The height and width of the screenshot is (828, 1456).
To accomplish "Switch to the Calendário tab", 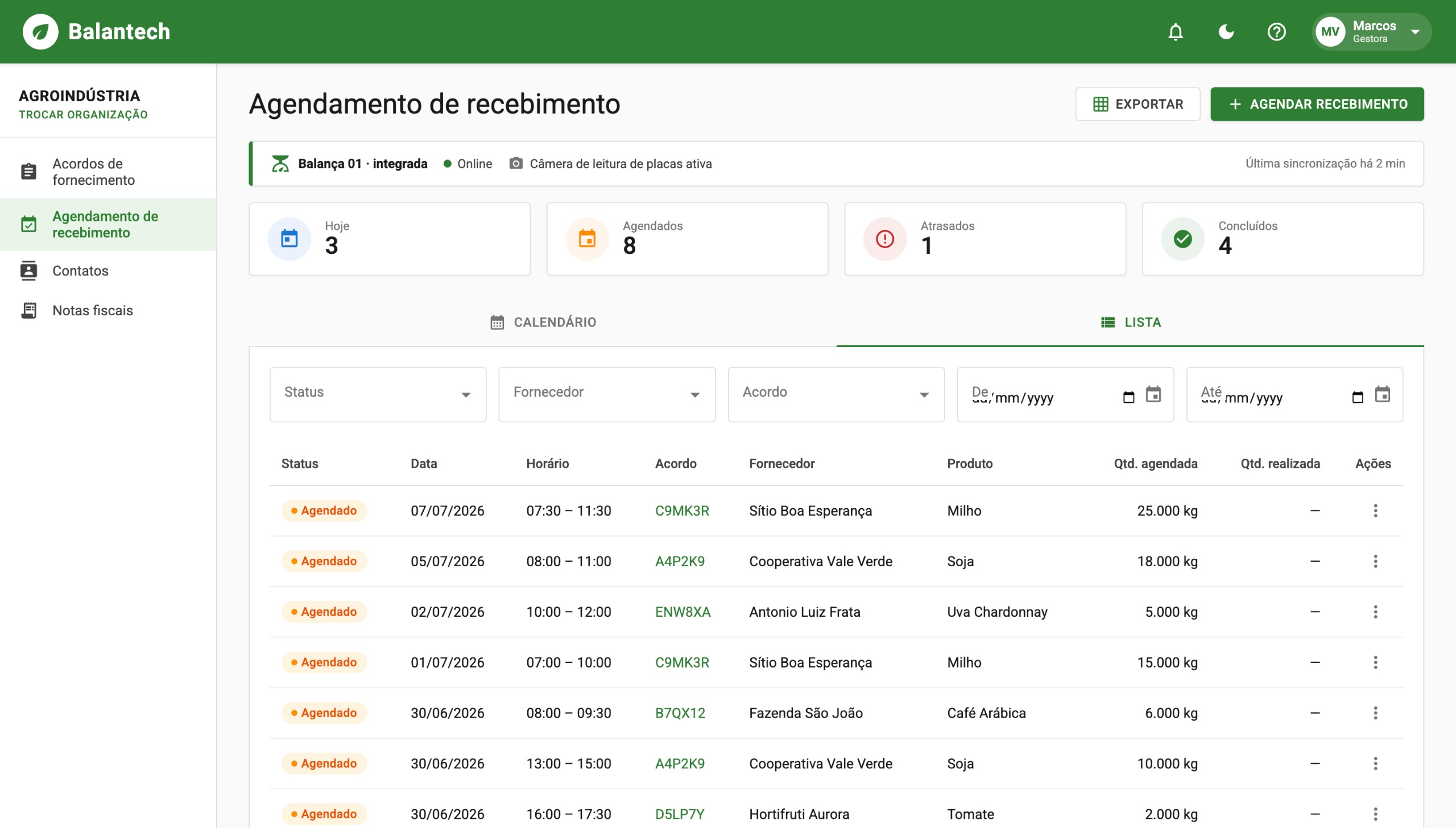I will click(543, 322).
